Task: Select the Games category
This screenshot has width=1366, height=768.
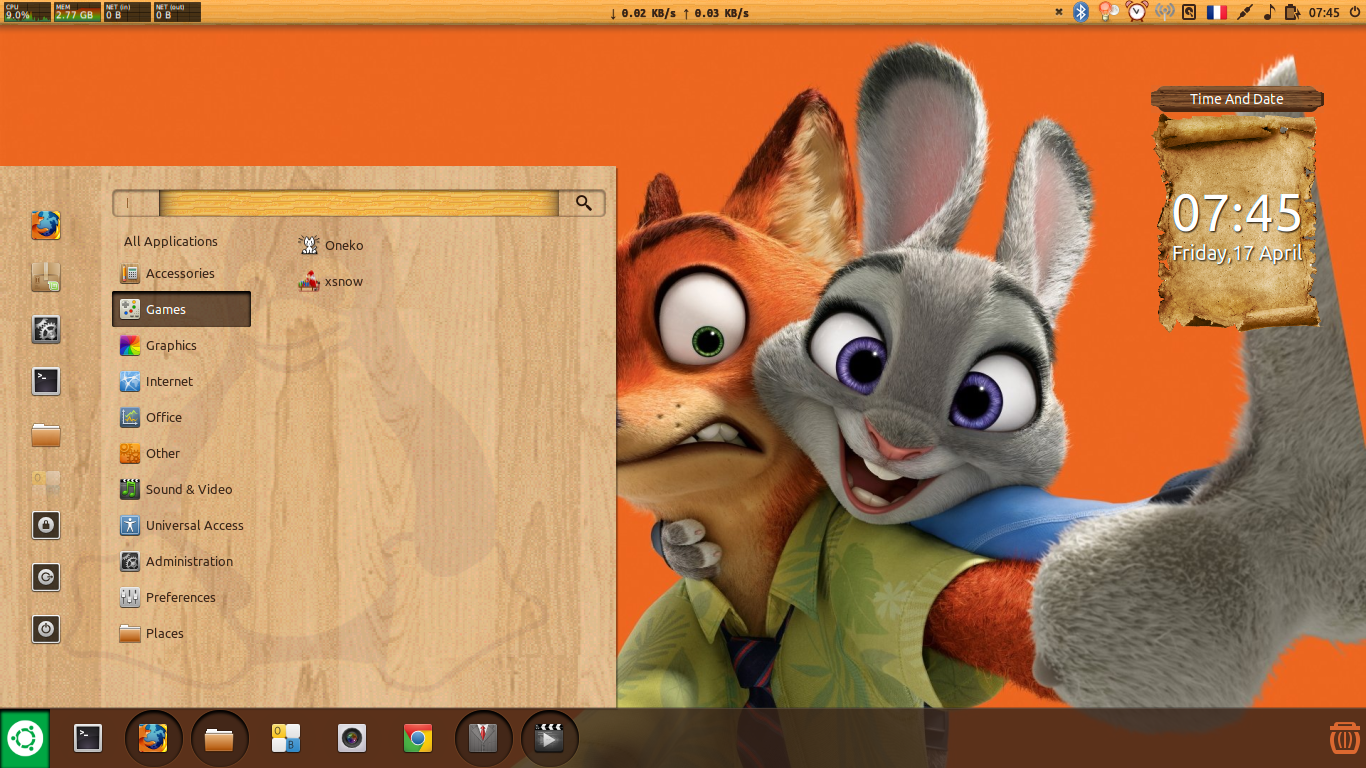Action: pyautogui.click(x=181, y=309)
